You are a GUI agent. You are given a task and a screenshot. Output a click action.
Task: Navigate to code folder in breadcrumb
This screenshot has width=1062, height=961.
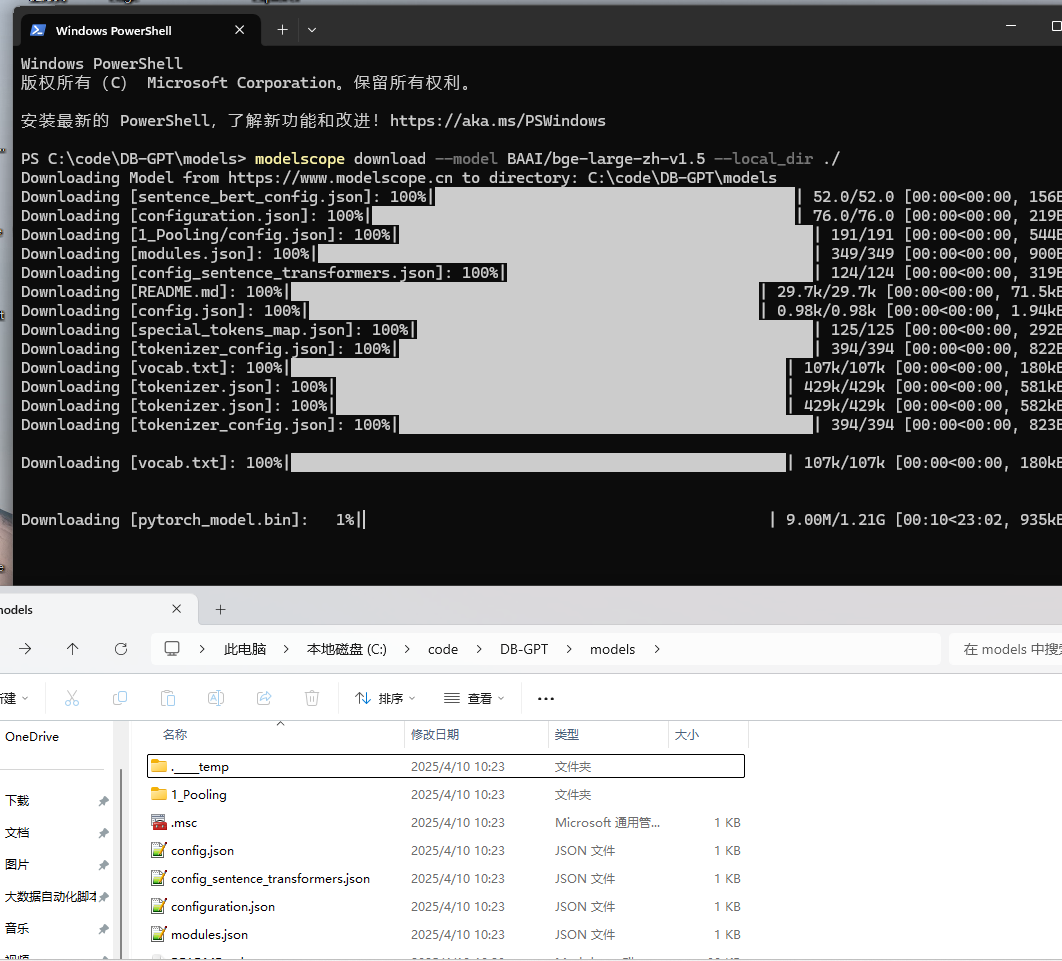443,649
